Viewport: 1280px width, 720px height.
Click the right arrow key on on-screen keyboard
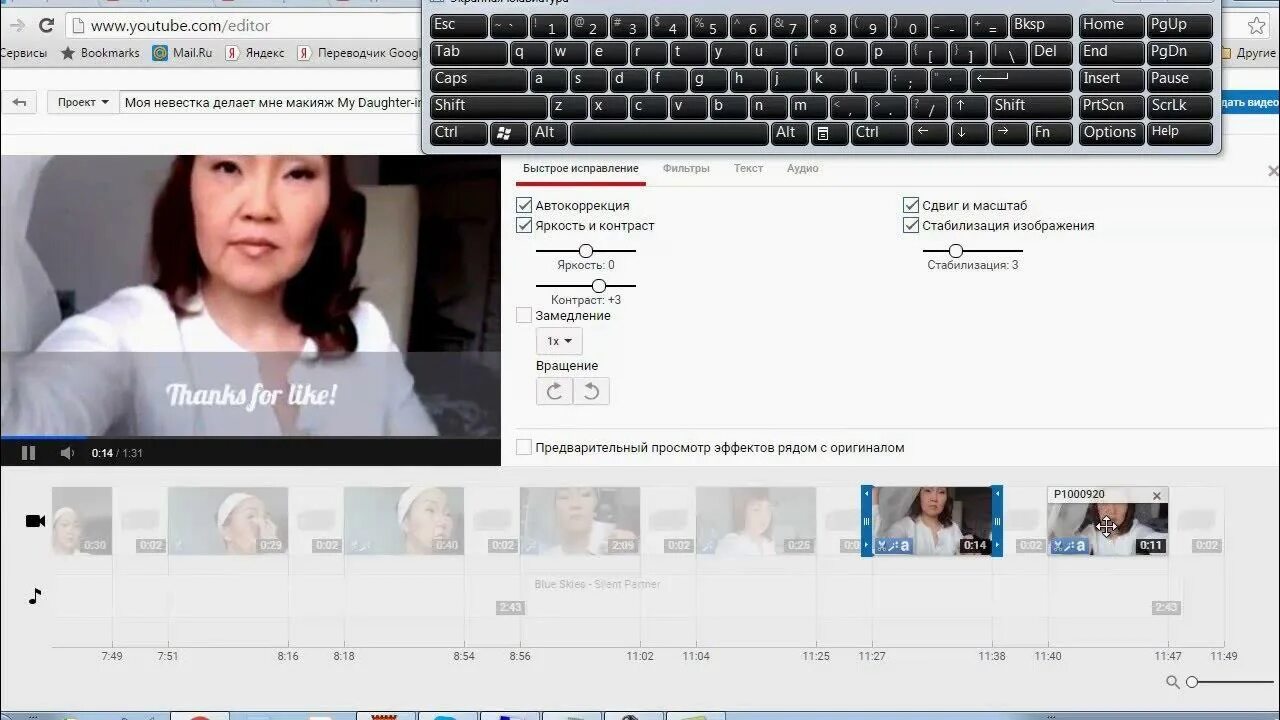pos(1007,132)
